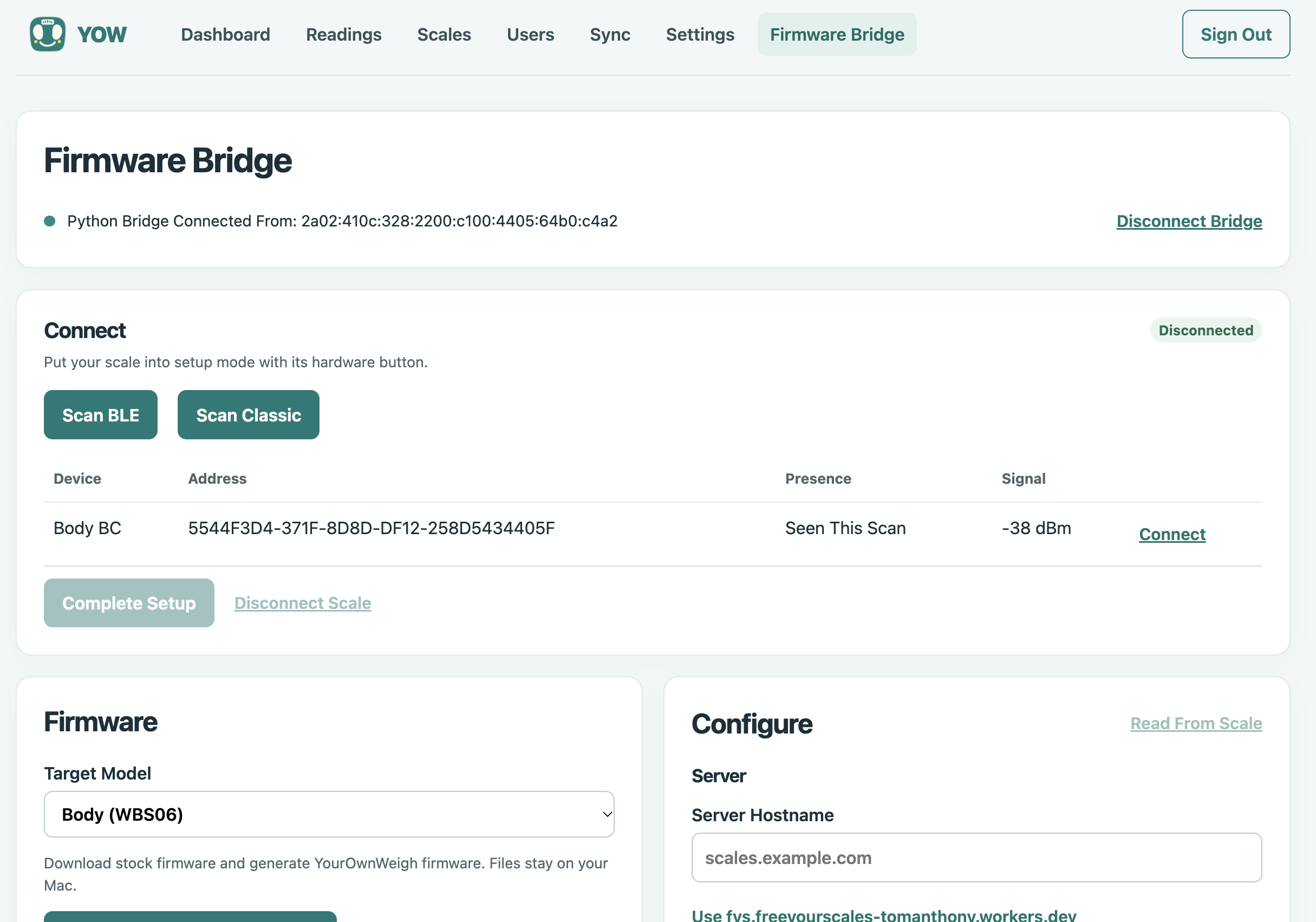Click the Read From Scale link
This screenshot has height=922, width=1316.
coord(1196,723)
